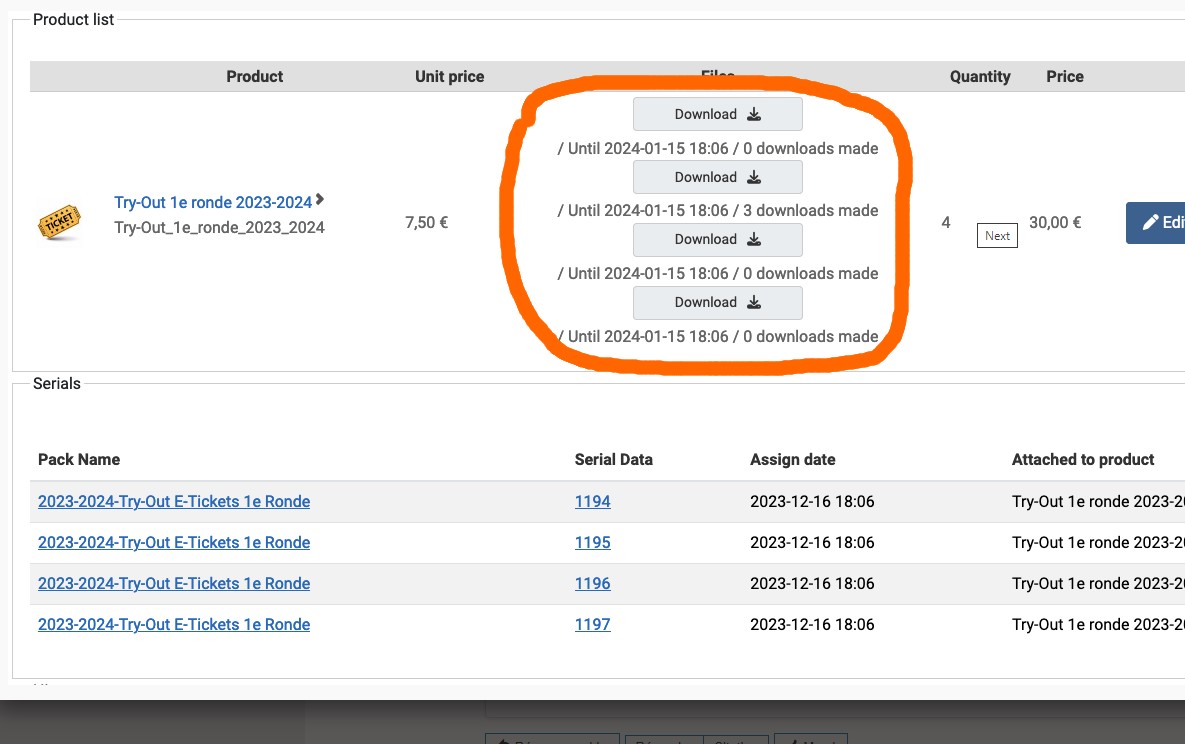Open serial data link 1197

pos(592,625)
